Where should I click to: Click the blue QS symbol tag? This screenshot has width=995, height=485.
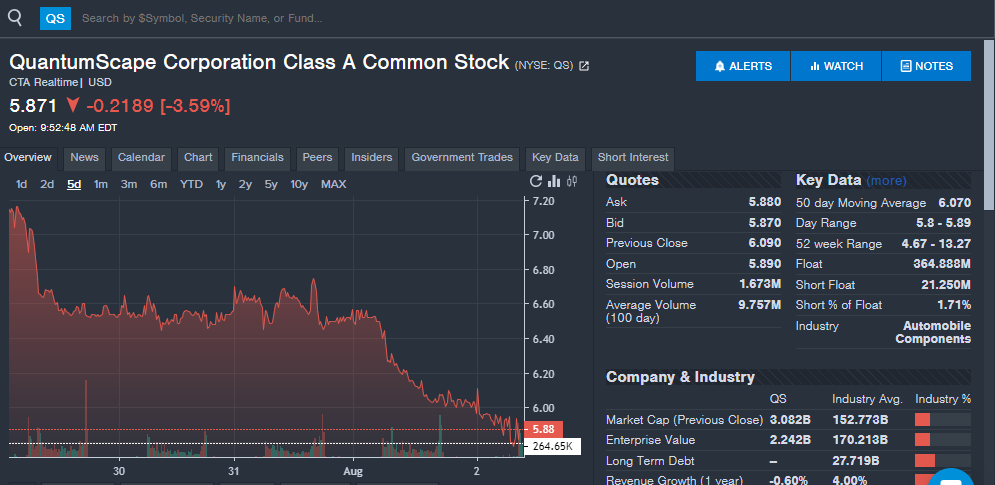(55, 18)
